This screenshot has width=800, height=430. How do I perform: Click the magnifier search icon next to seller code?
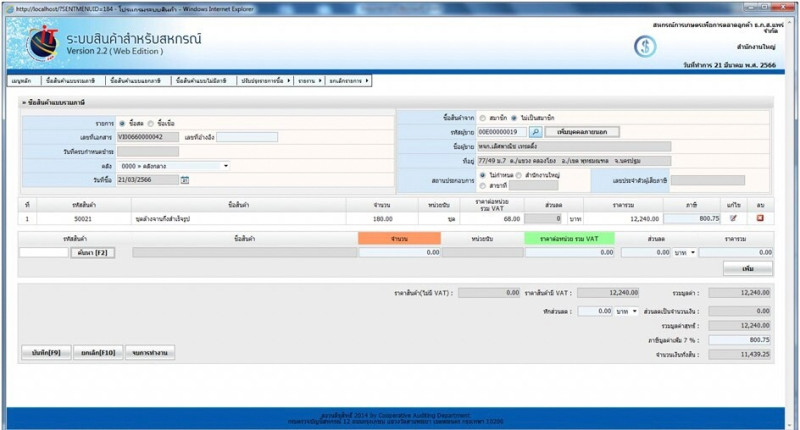[535, 131]
